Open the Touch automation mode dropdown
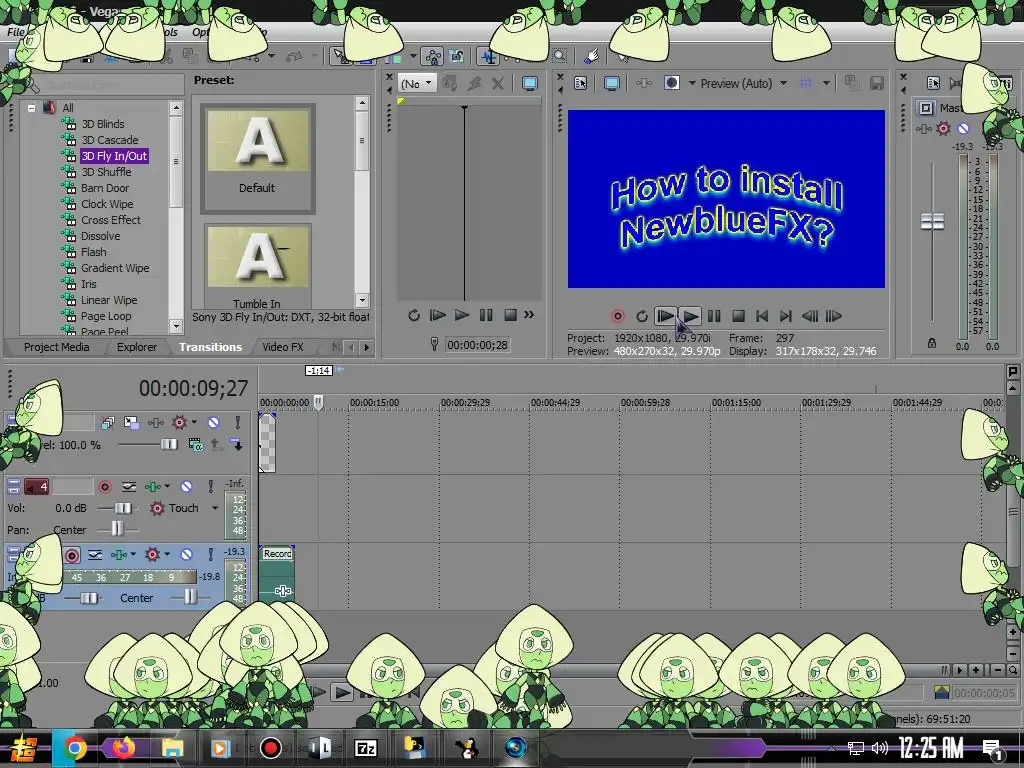This screenshot has height=768, width=1024. coord(215,507)
